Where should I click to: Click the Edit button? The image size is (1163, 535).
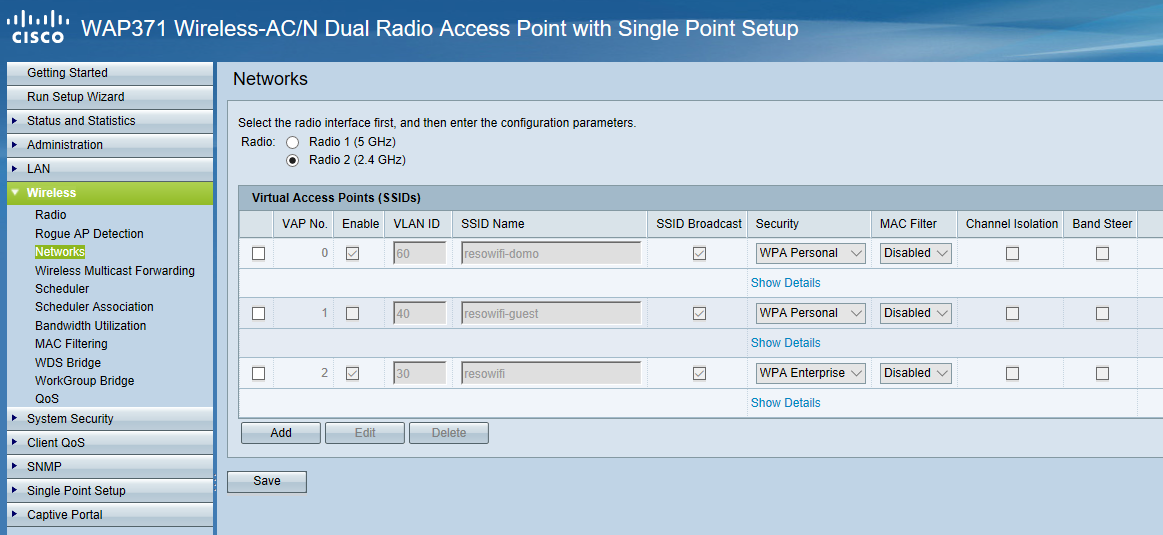[365, 433]
